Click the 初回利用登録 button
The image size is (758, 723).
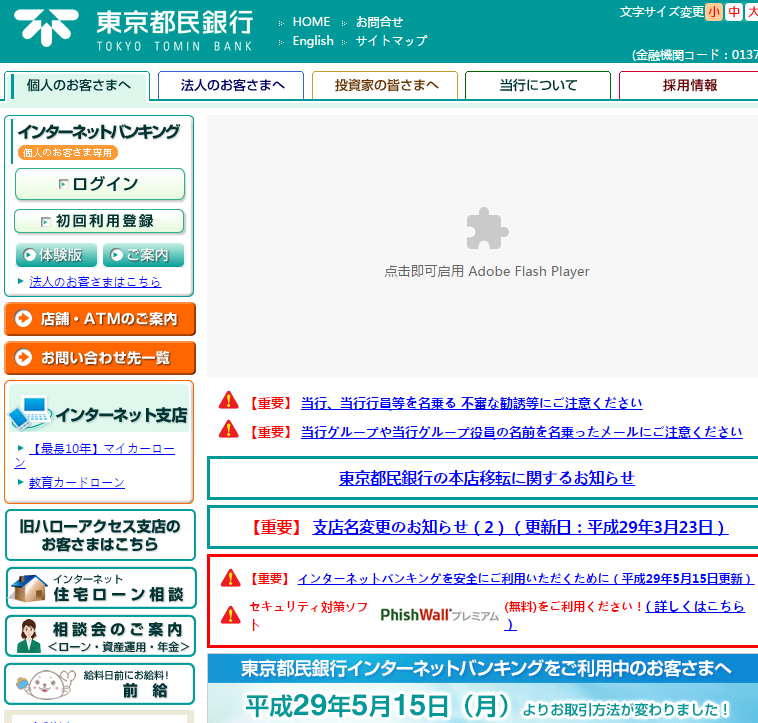point(100,221)
